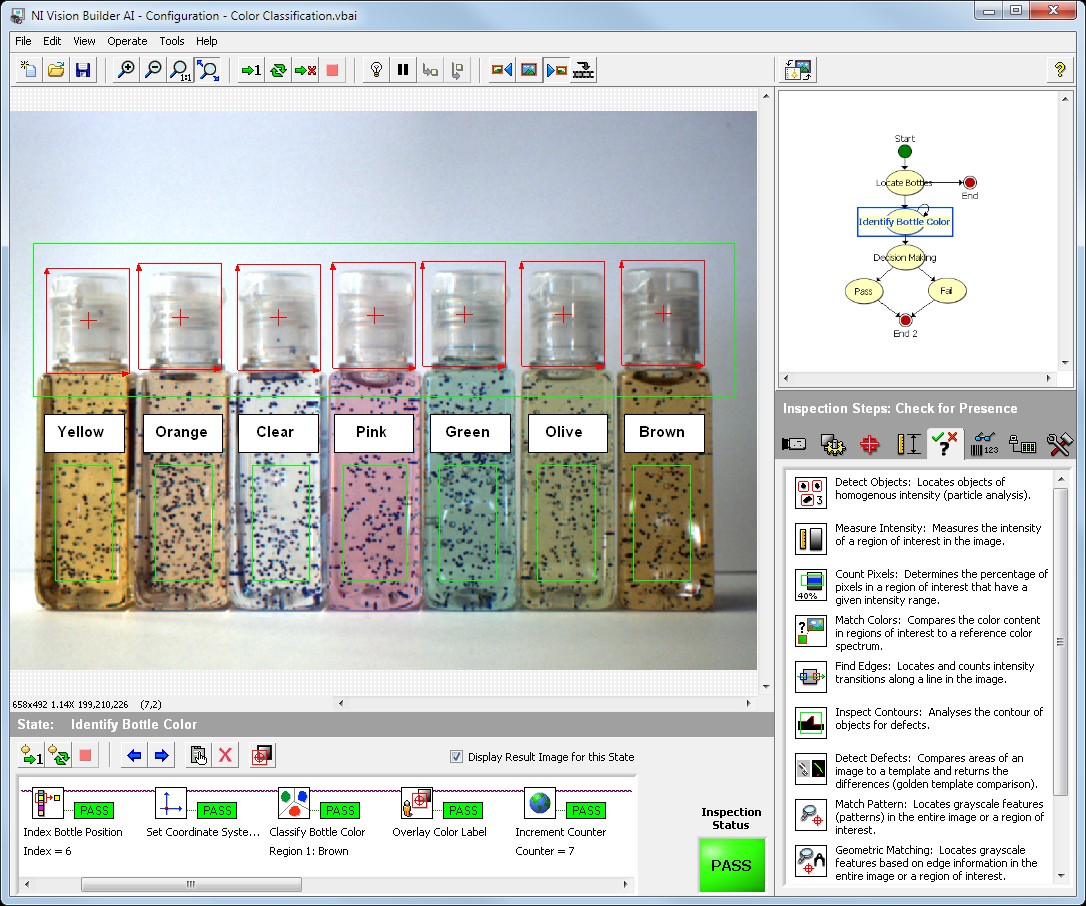Add the Count Pixels step
The height and width of the screenshot is (906, 1086).
click(x=921, y=586)
